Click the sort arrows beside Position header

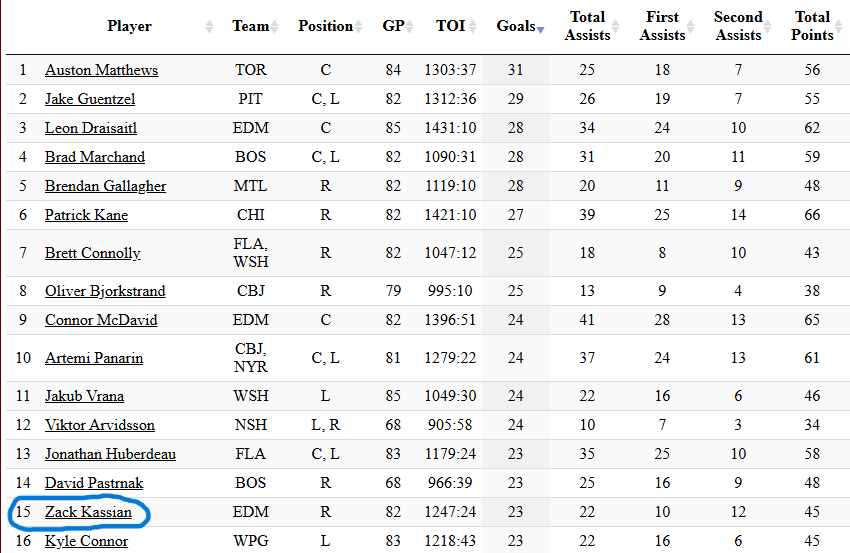tap(360, 27)
